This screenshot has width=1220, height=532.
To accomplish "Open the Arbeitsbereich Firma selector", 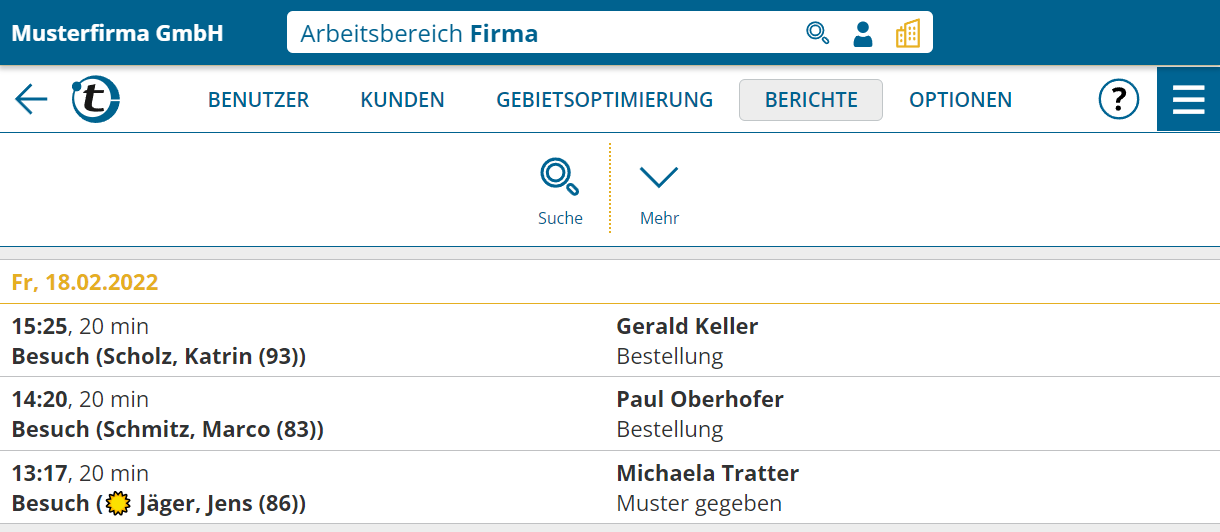I will pos(610,33).
